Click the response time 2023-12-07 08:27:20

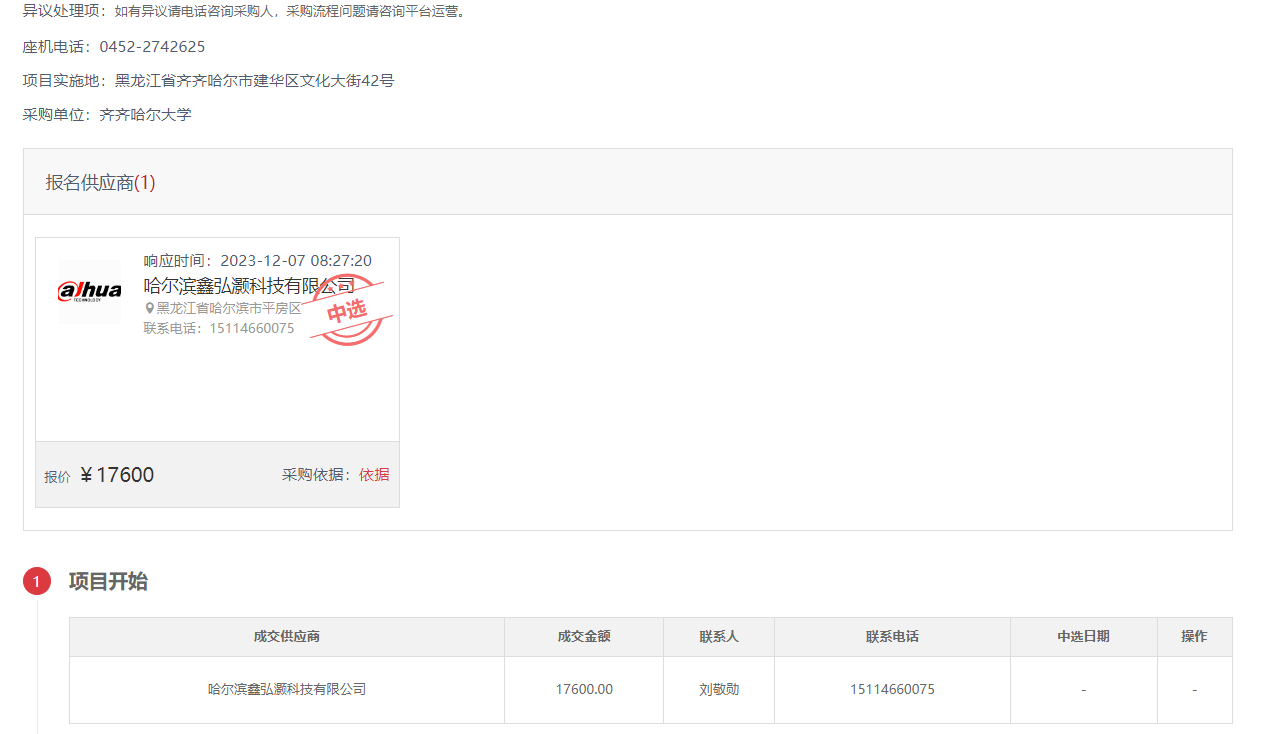coord(296,261)
